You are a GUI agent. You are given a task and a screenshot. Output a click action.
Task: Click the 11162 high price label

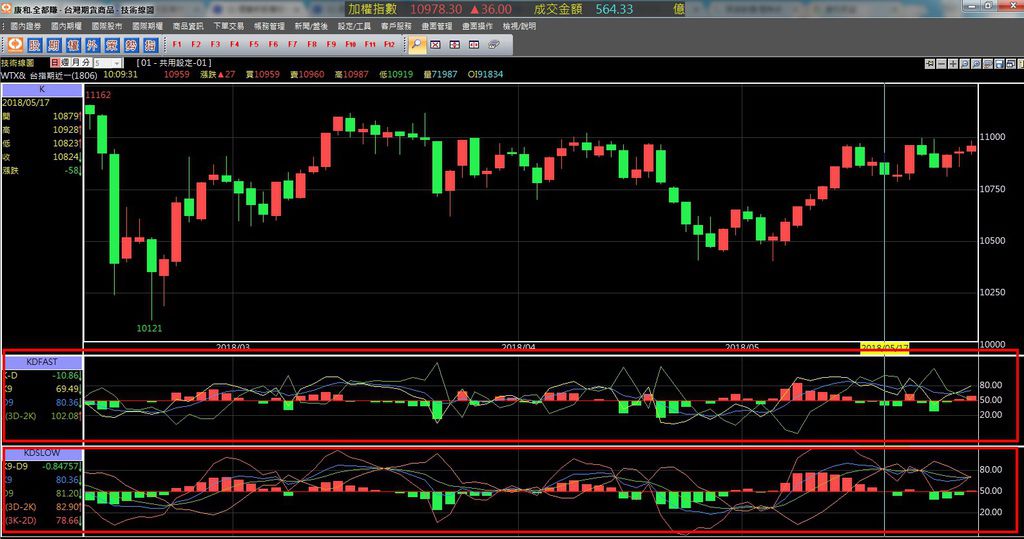coord(98,95)
